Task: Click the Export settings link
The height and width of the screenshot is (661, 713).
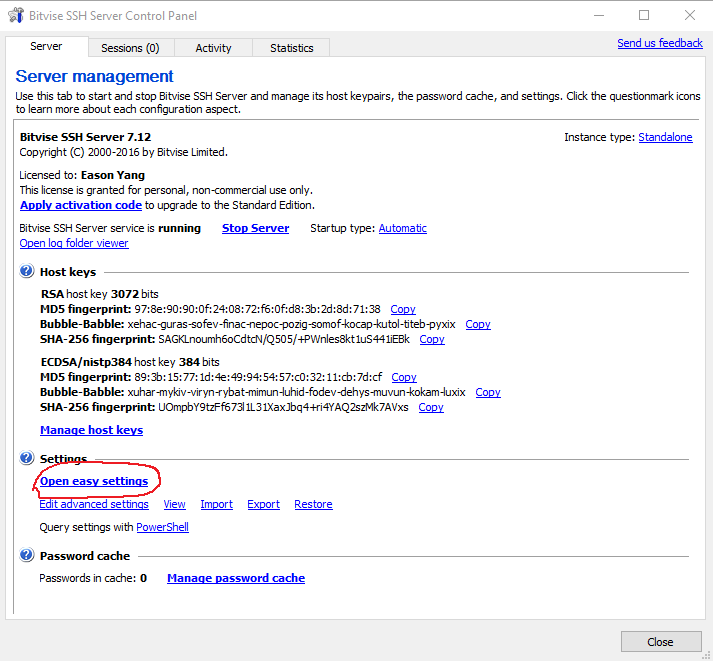Action: coord(263,504)
